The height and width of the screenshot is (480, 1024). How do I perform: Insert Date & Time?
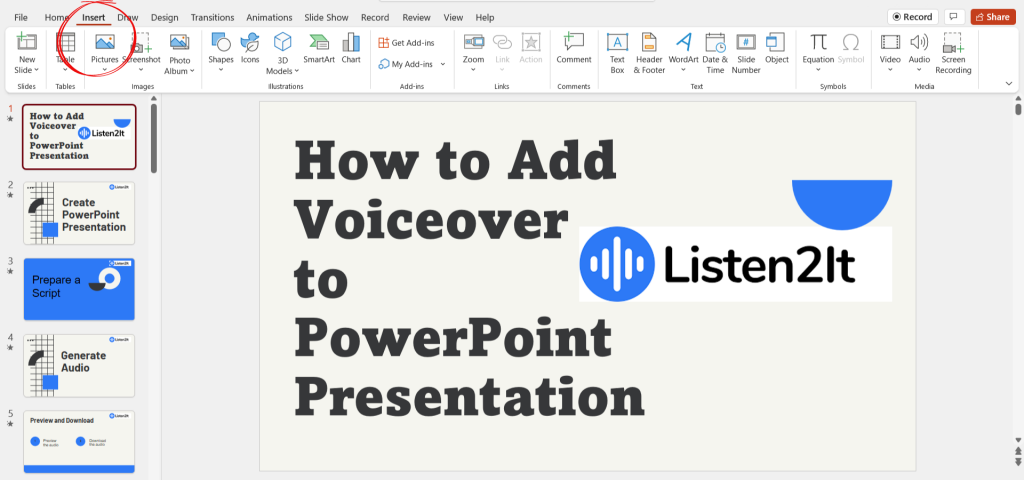tap(715, 54)
